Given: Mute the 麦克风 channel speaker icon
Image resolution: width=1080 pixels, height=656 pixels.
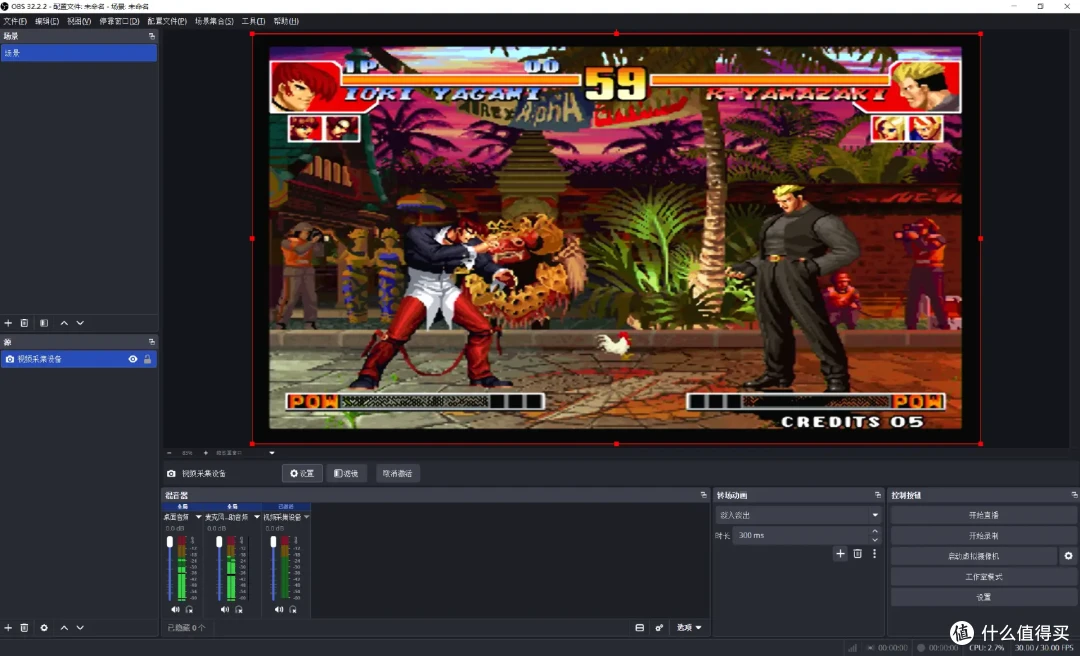Looking at the screenshot, I should click(x=225, y=609).
